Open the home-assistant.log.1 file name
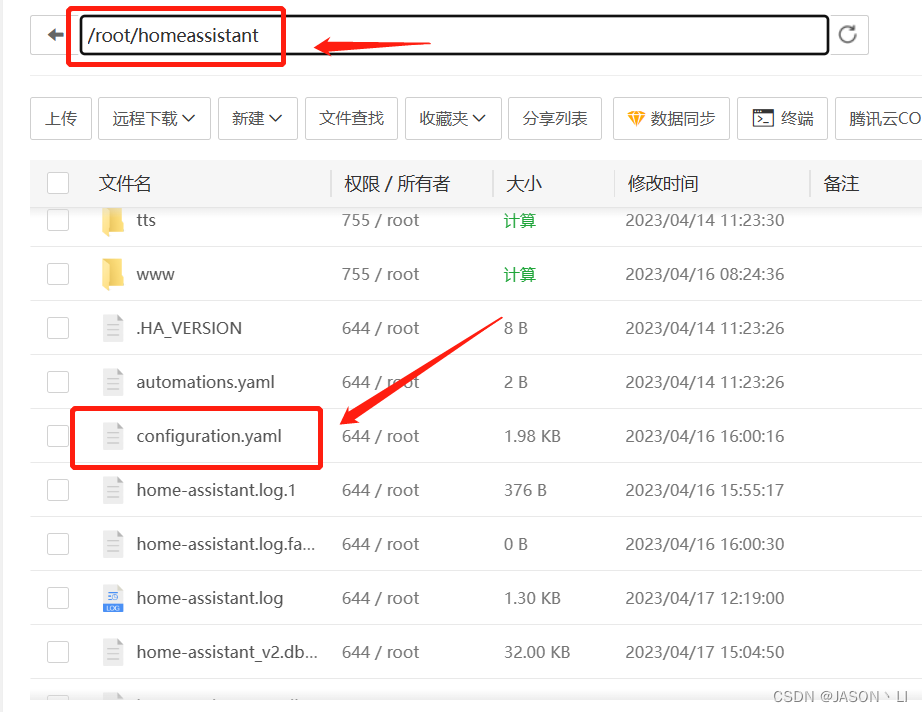The height and width of the screenshot is (712, 922). pos(216,490)
